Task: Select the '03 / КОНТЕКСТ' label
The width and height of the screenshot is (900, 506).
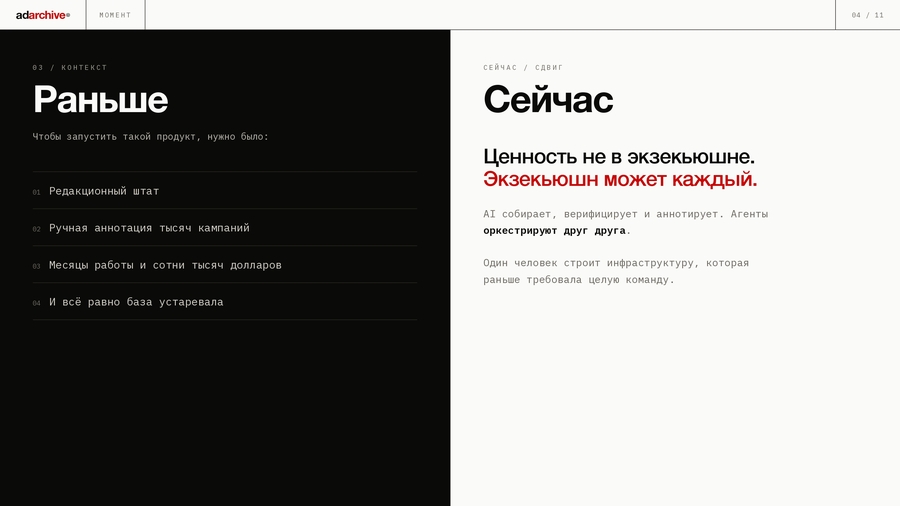Action: click(70, 67)
